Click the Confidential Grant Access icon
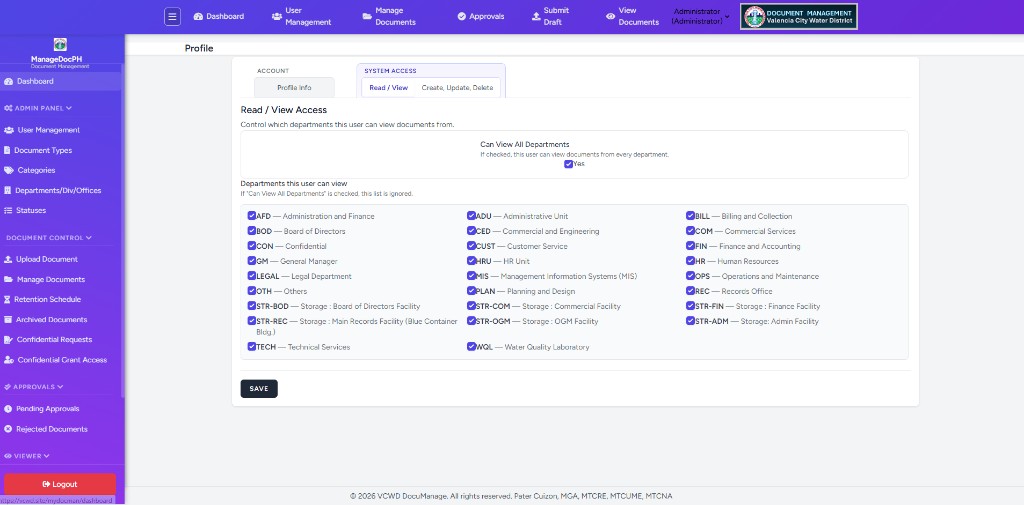The height and width of the screenshot is (505, 1024). pyautogui.click(x=9, y=360)
